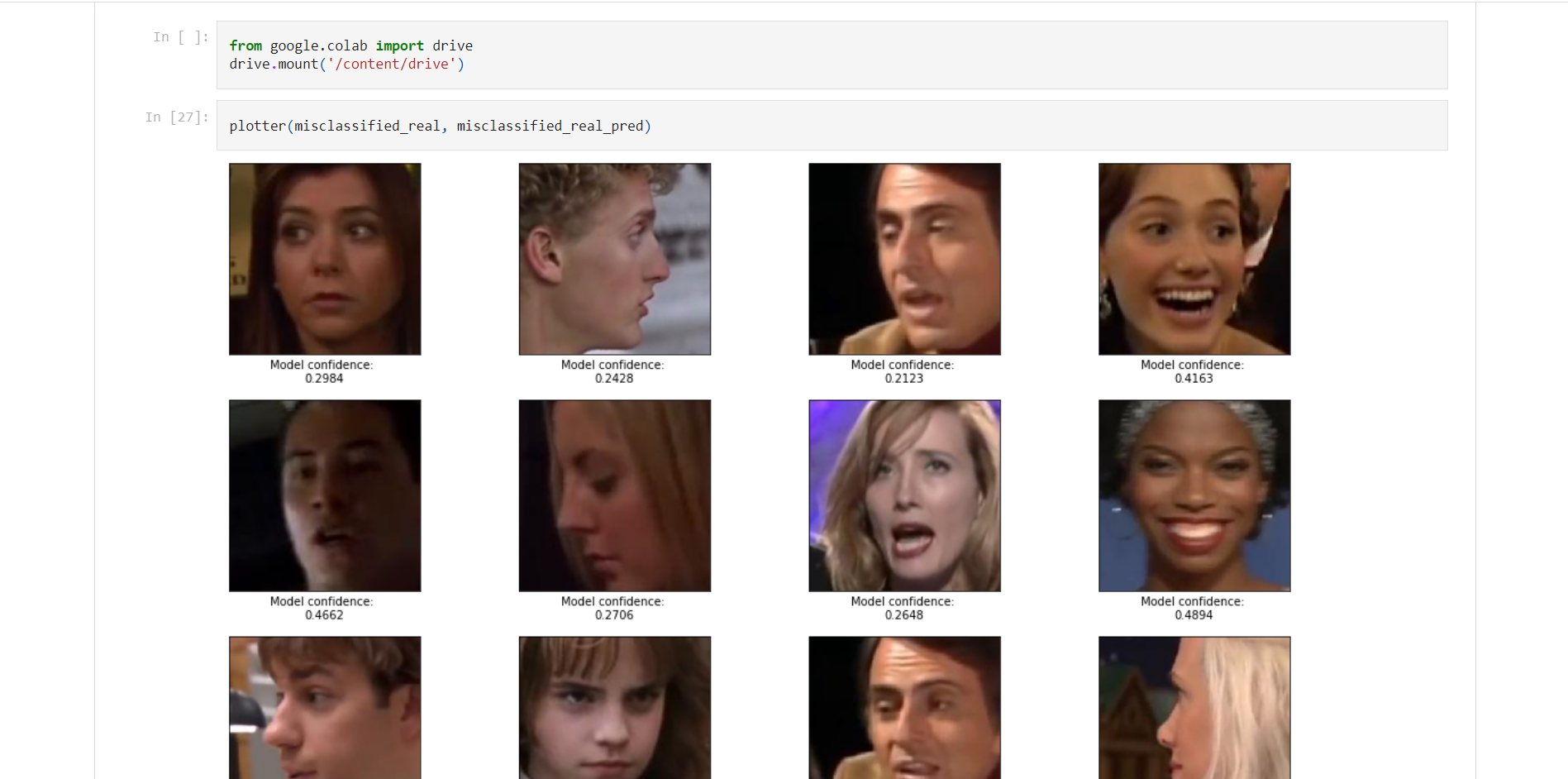
Task: Click the confidence value 0.4894
Action: tap(1194, 615)
